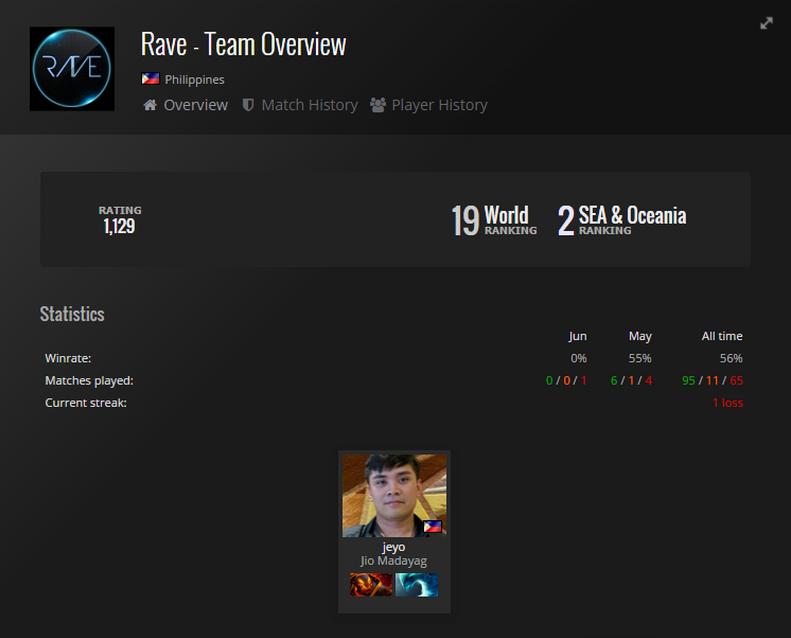The height and width of the screenshot is (638, 791).
Task: Click jeyo's Ember Spirit hero icon
Action: click(371, 585)
